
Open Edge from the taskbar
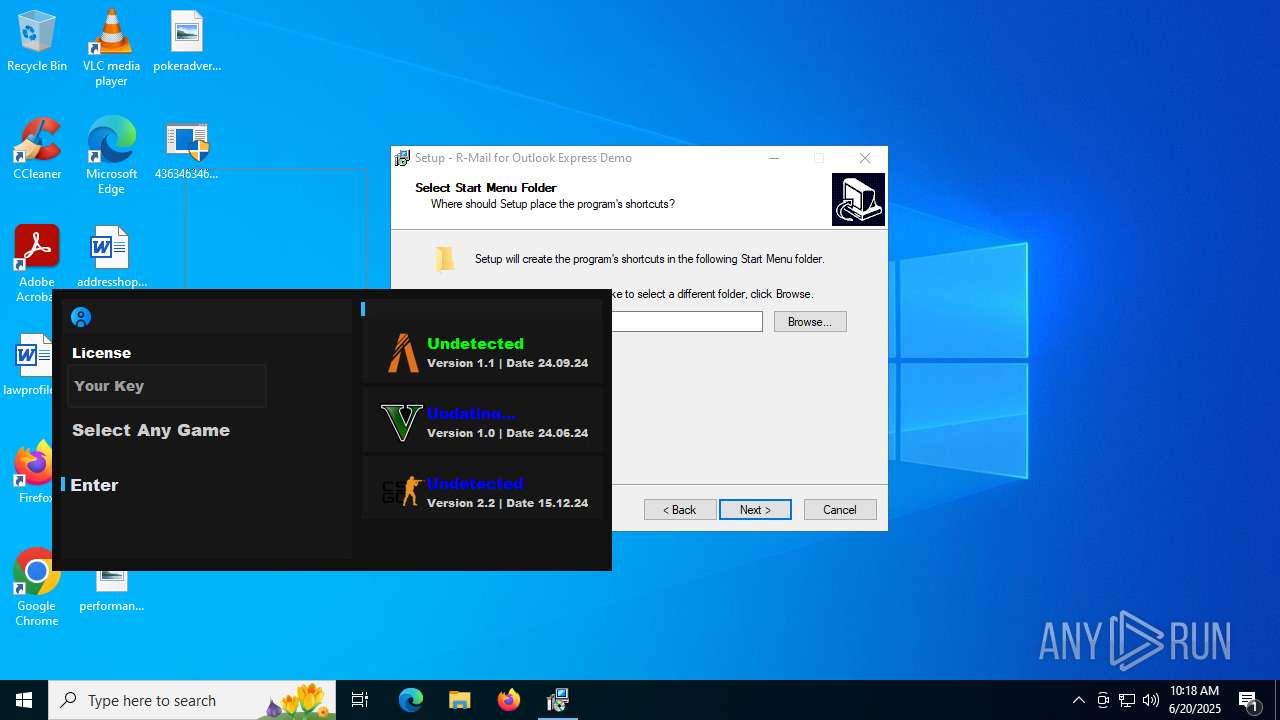[411, 700]
